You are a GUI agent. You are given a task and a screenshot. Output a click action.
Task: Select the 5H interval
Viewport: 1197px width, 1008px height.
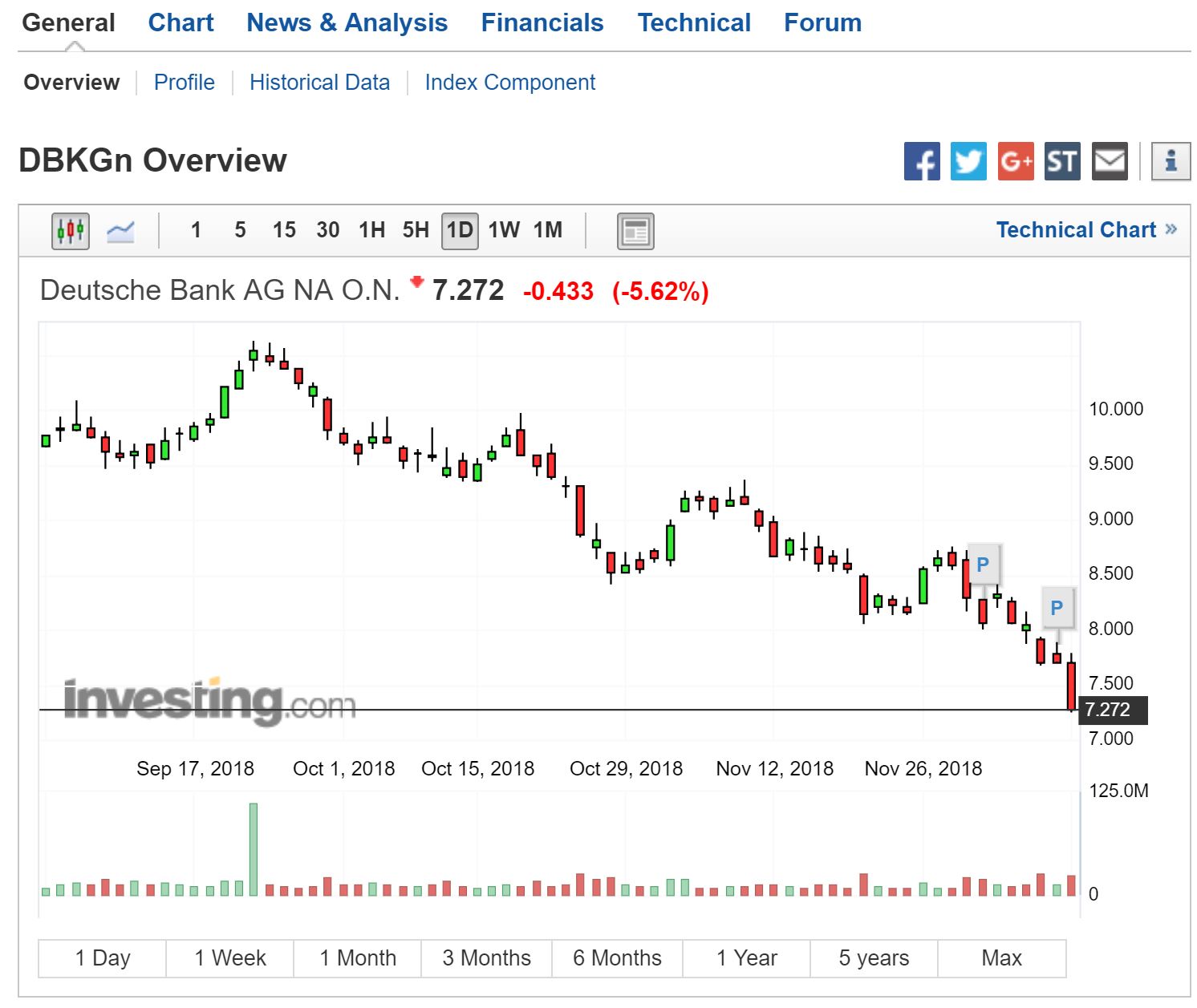pos(416,231)
